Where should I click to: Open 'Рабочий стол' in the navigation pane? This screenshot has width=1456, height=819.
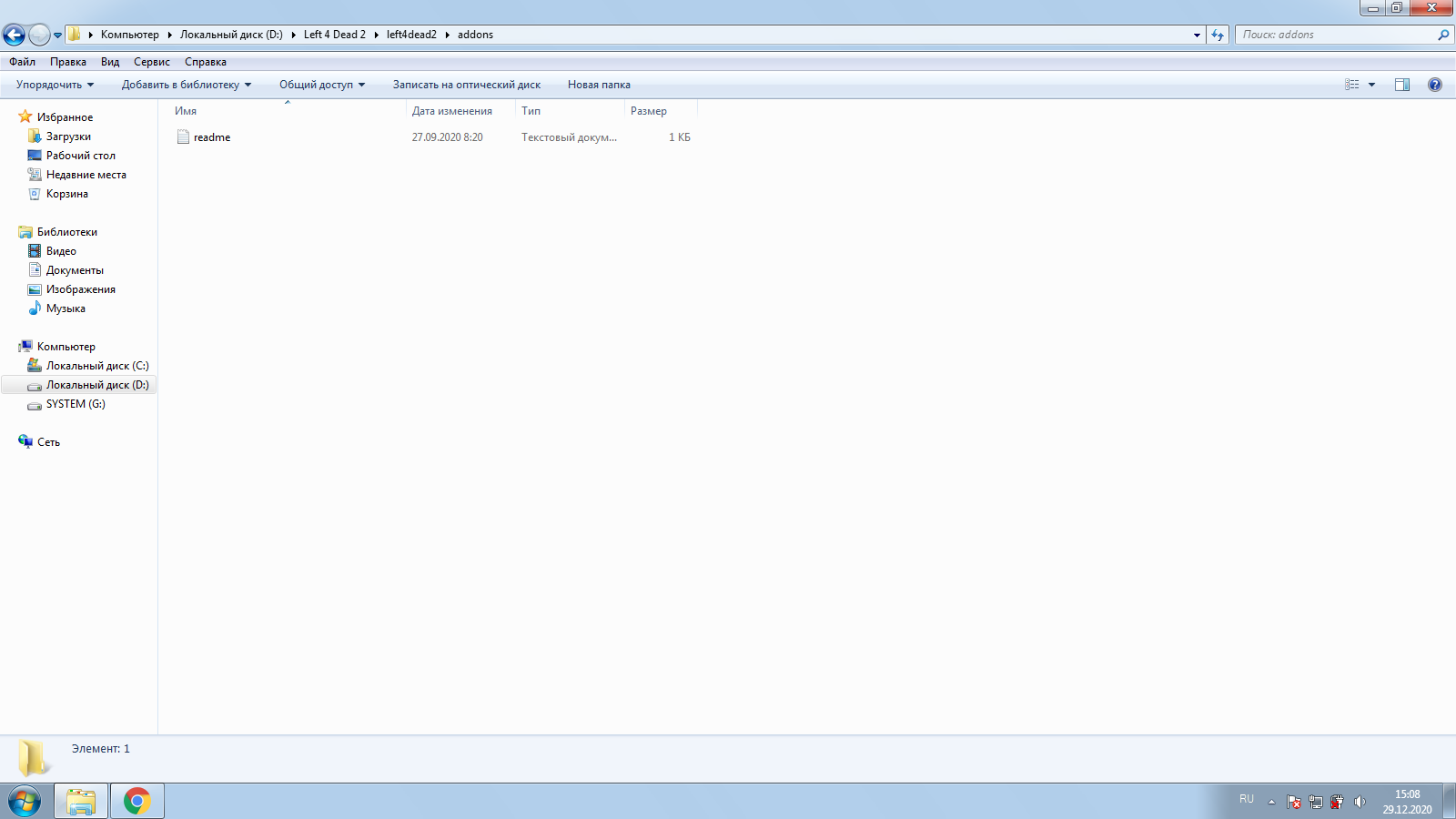(81, 156)
